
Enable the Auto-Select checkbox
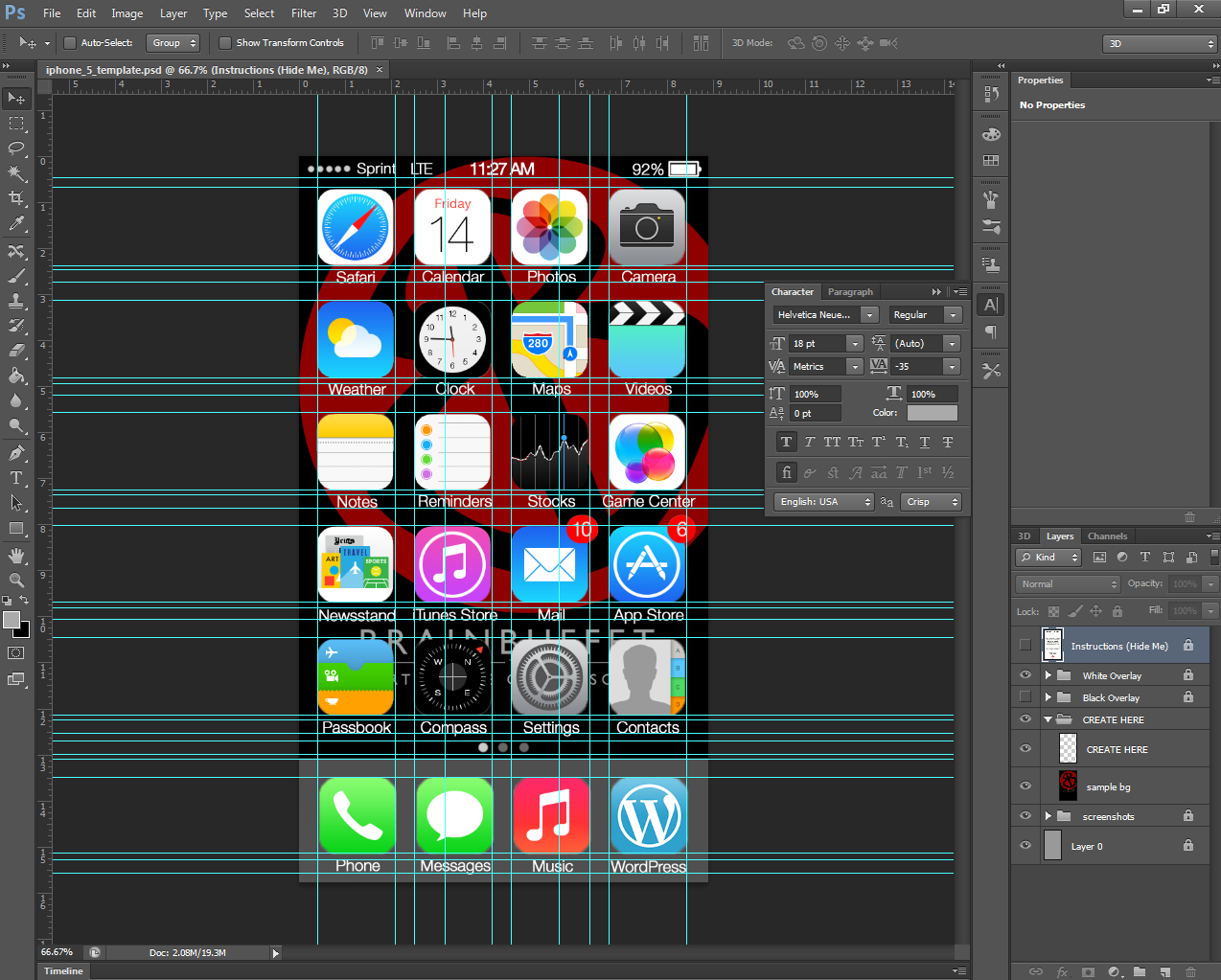tap(69, 43)
